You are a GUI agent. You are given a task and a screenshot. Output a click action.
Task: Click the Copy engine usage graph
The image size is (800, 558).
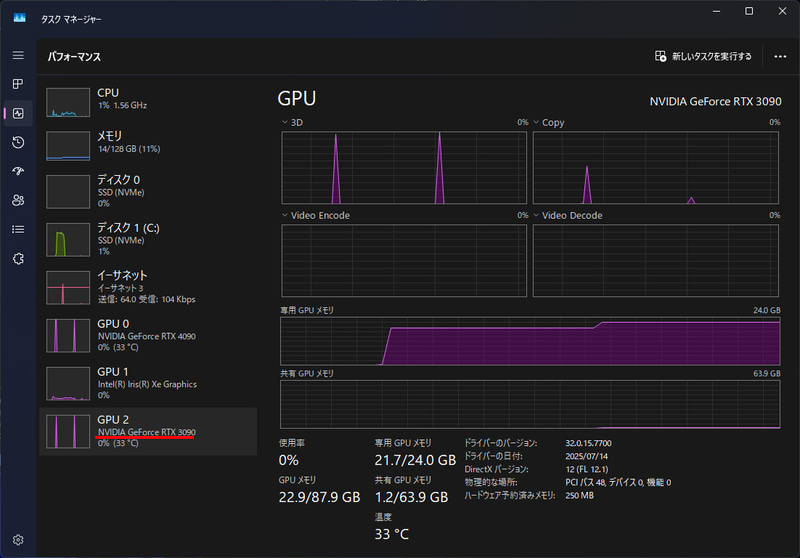(656, 168)
